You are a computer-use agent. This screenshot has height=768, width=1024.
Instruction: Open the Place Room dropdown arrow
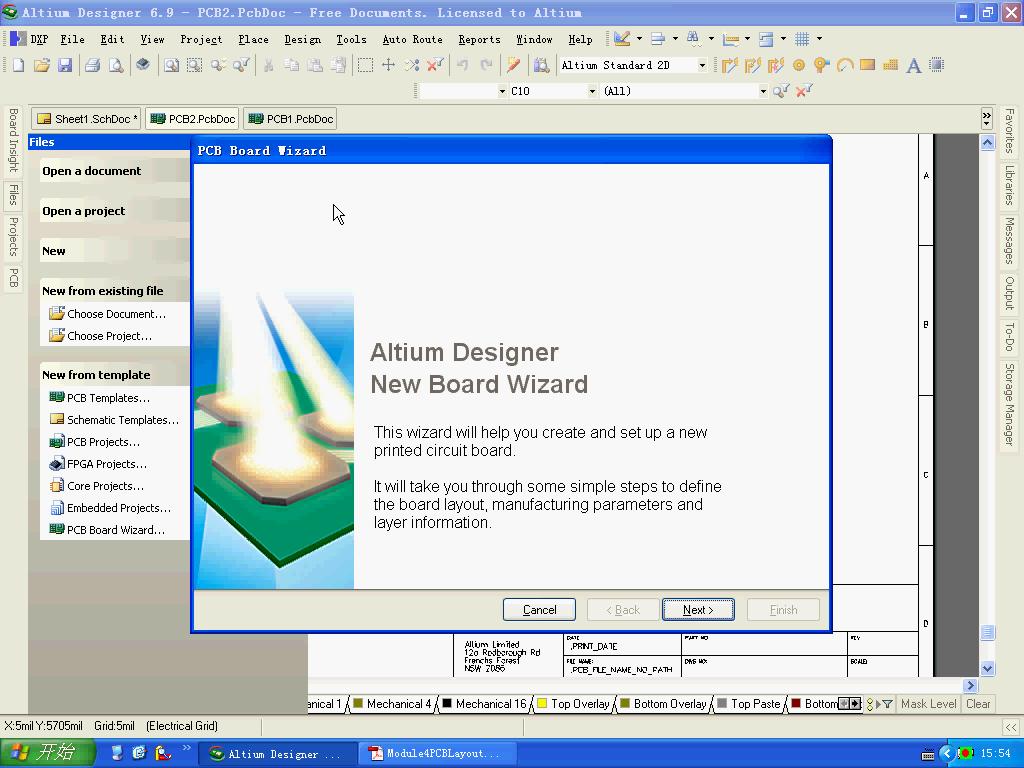tap(783, 39)
